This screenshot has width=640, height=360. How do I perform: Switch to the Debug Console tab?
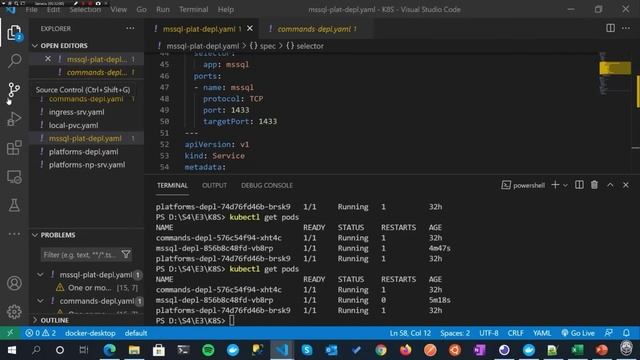pyautogui.click(x=267, y=185)
